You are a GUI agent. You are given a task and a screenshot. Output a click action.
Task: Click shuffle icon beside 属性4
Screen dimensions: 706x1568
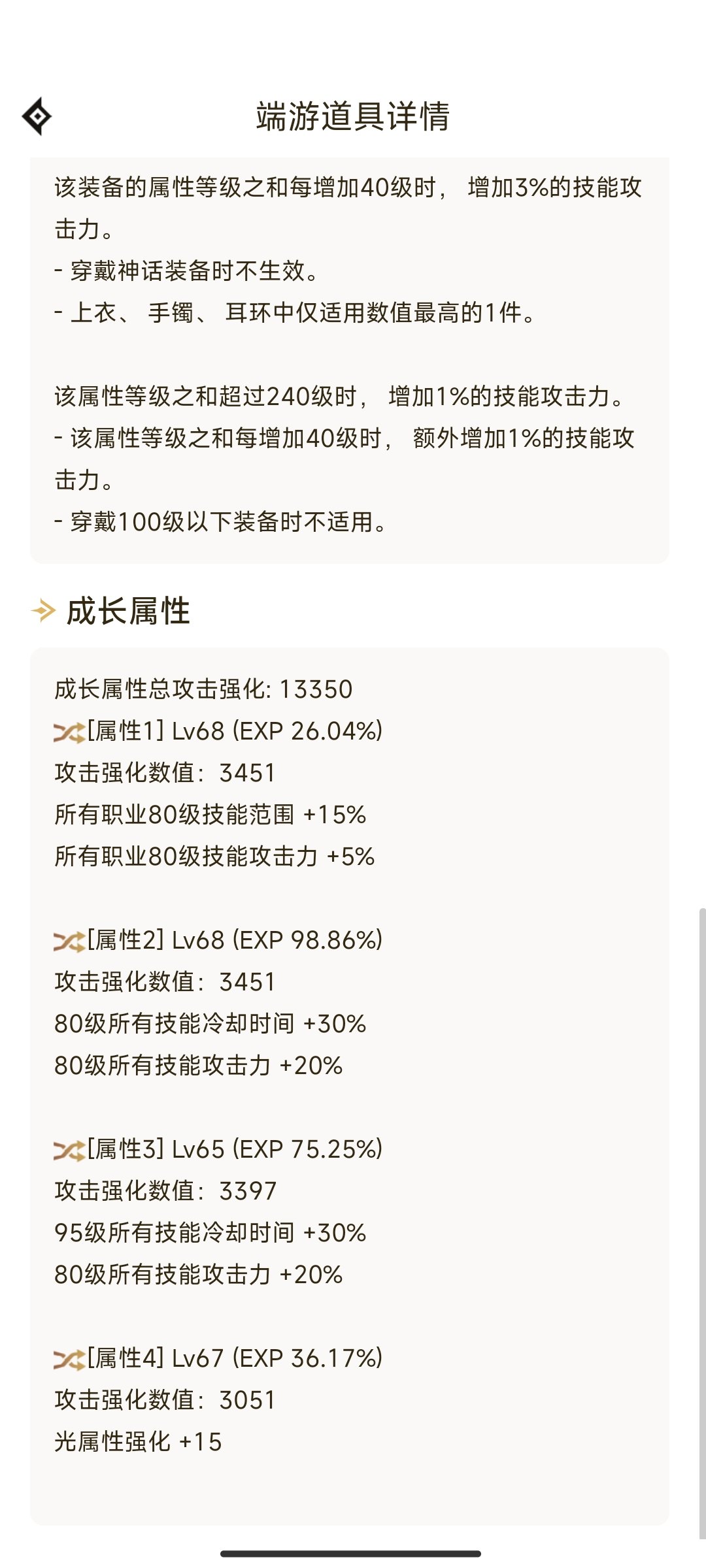(x=69, y=1360)
